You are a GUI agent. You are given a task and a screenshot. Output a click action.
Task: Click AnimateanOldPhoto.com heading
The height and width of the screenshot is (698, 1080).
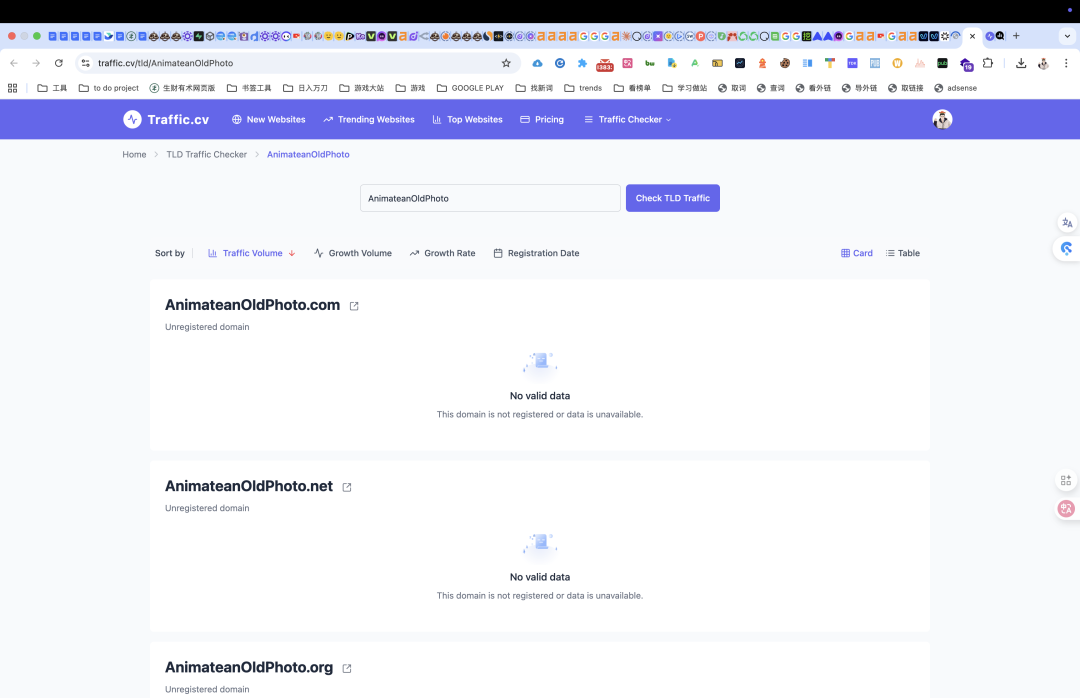tap(252, 305)
